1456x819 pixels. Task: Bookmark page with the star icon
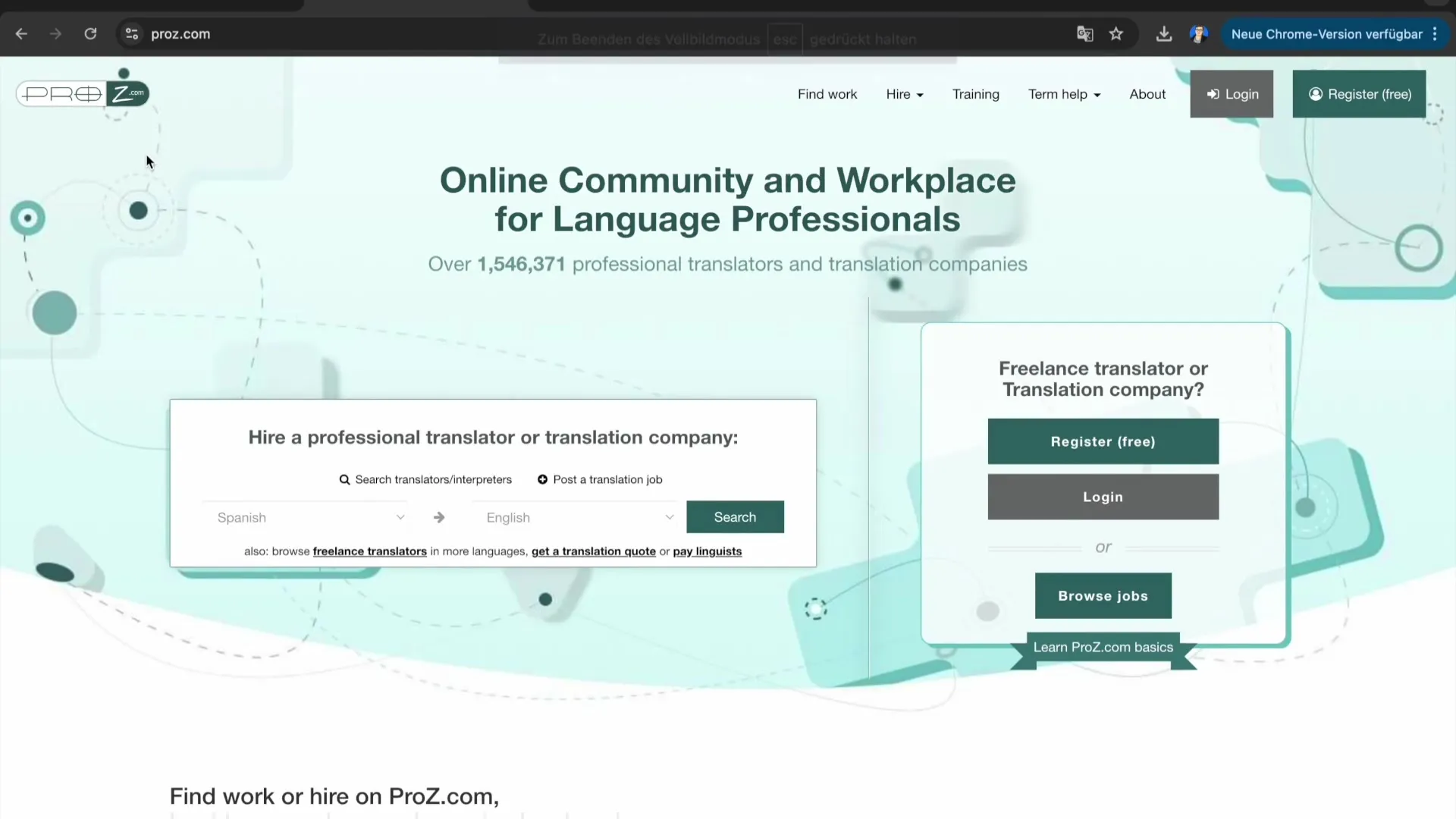coord(1116,34)
